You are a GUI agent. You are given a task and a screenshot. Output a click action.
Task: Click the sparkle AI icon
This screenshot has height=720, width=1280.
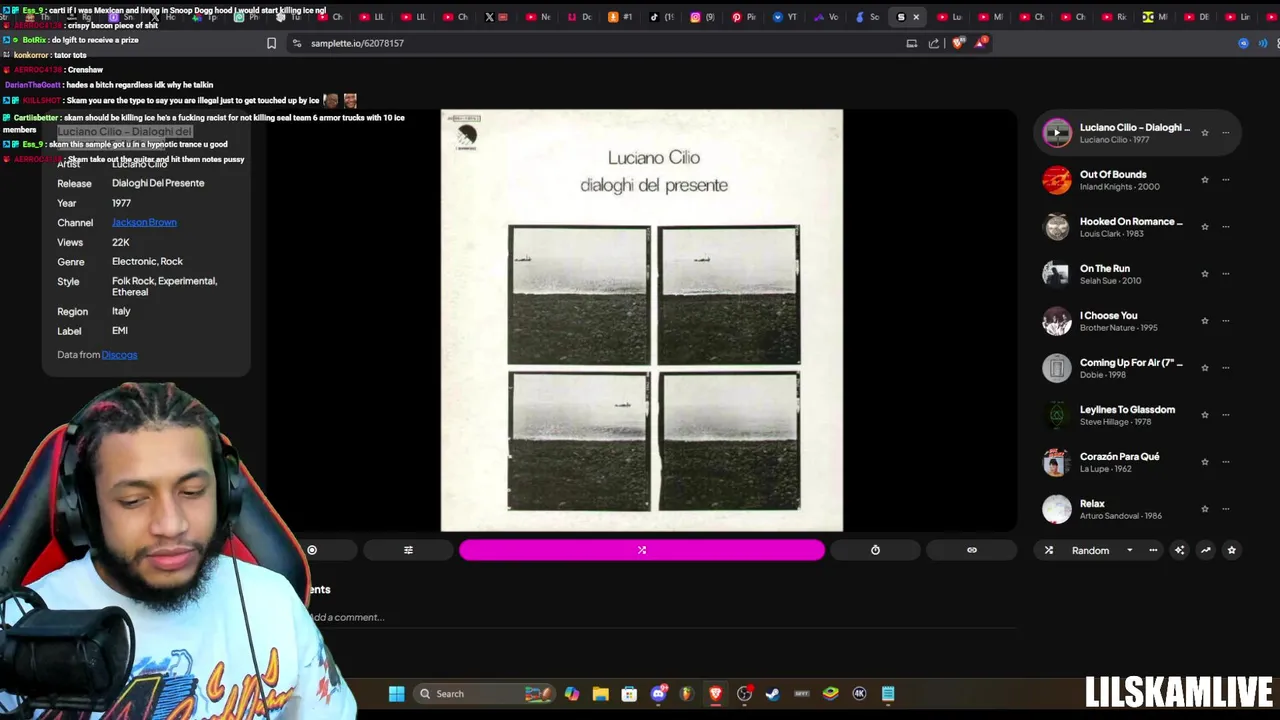click(1180, 550)
